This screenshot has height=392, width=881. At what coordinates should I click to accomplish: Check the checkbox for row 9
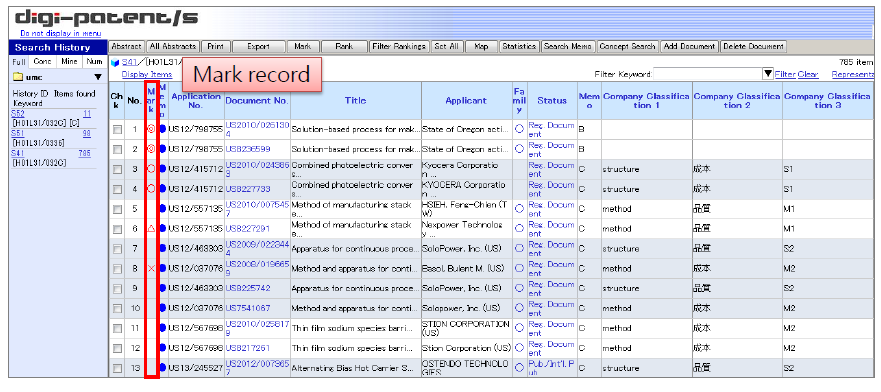(117, 289)
